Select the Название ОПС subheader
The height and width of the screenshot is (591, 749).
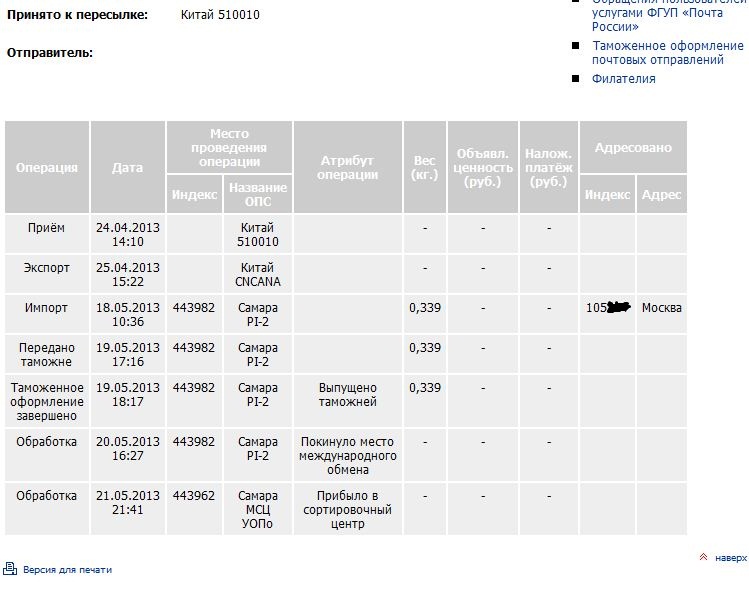[x=258, y=194]
